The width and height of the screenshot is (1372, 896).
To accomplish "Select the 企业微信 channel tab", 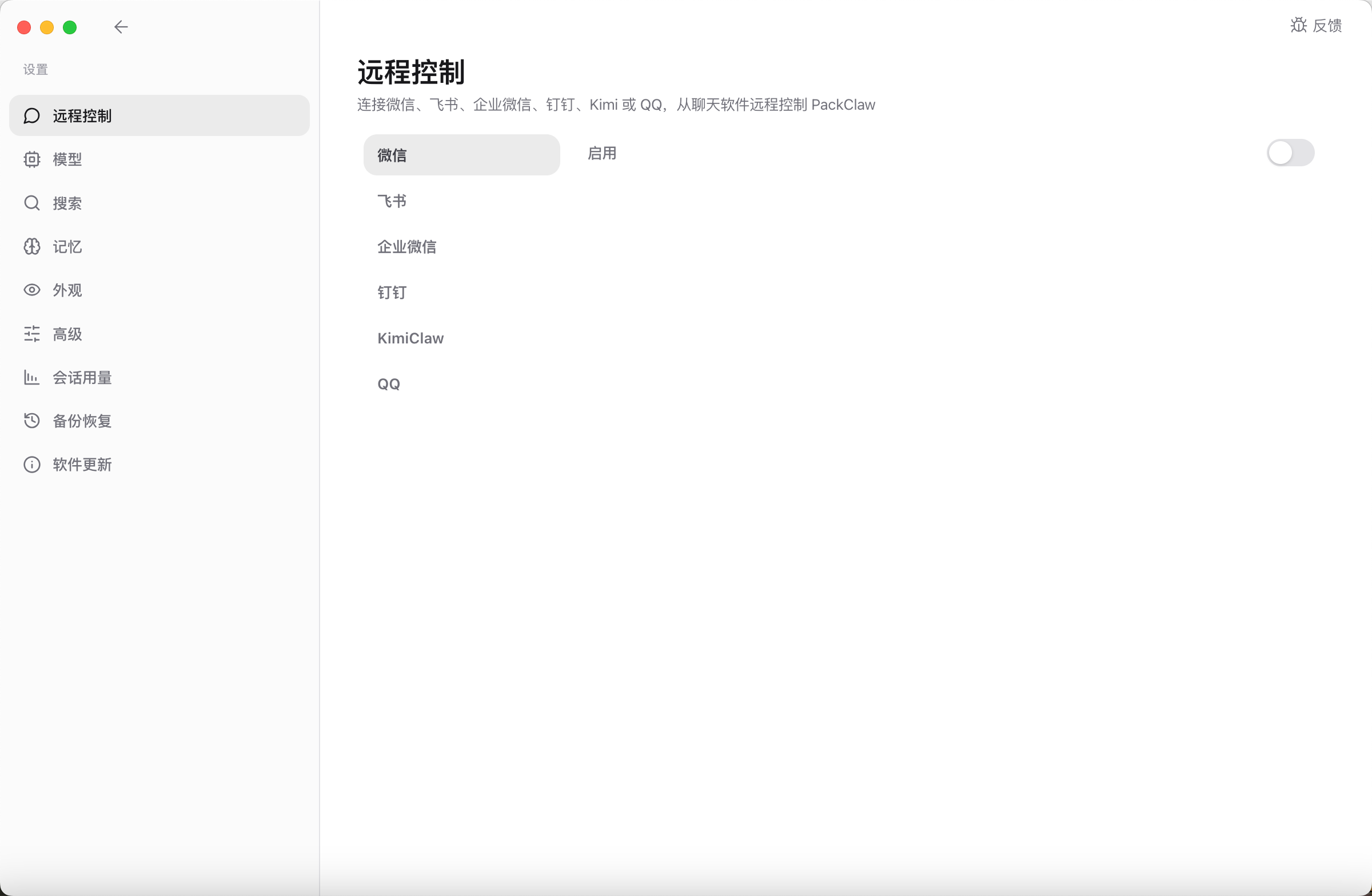I will (x=461, y=247).
